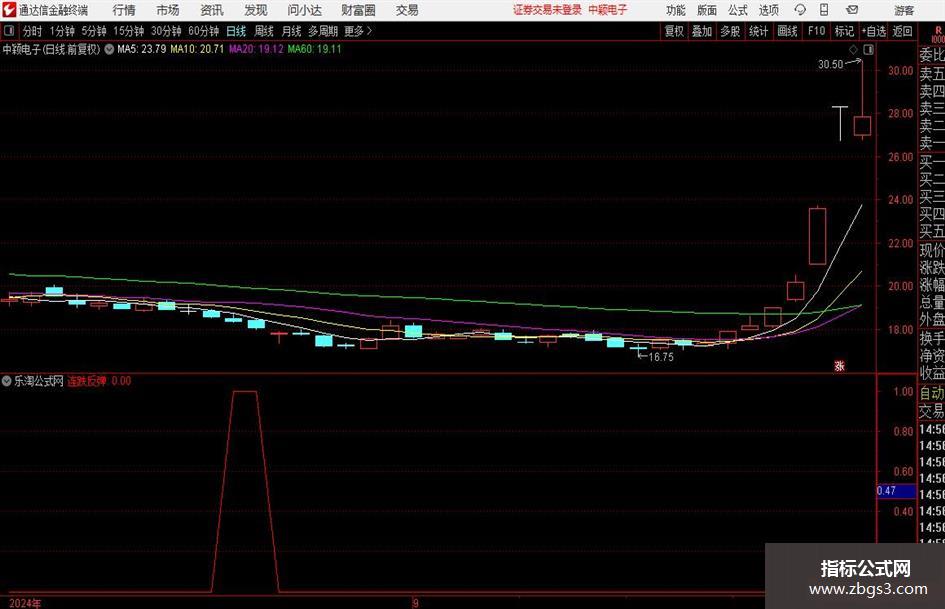Add stock with the +自选 button
This screenshot has width=945, height=609.
(x=874, y=31)
